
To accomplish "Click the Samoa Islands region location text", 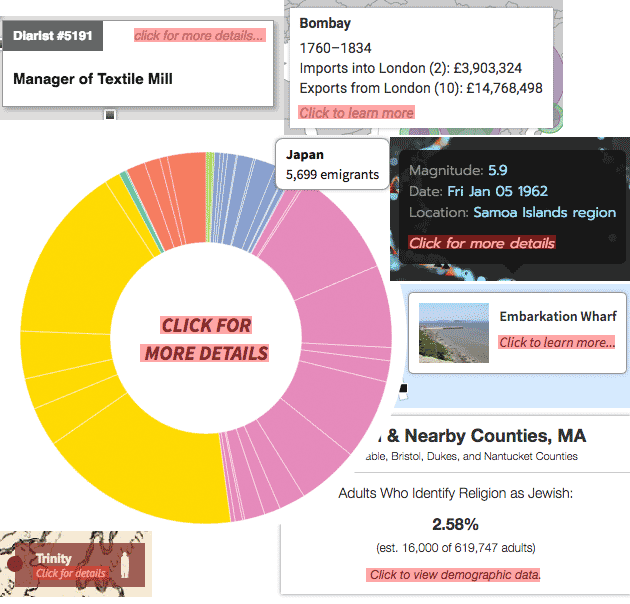I will 544,212.
